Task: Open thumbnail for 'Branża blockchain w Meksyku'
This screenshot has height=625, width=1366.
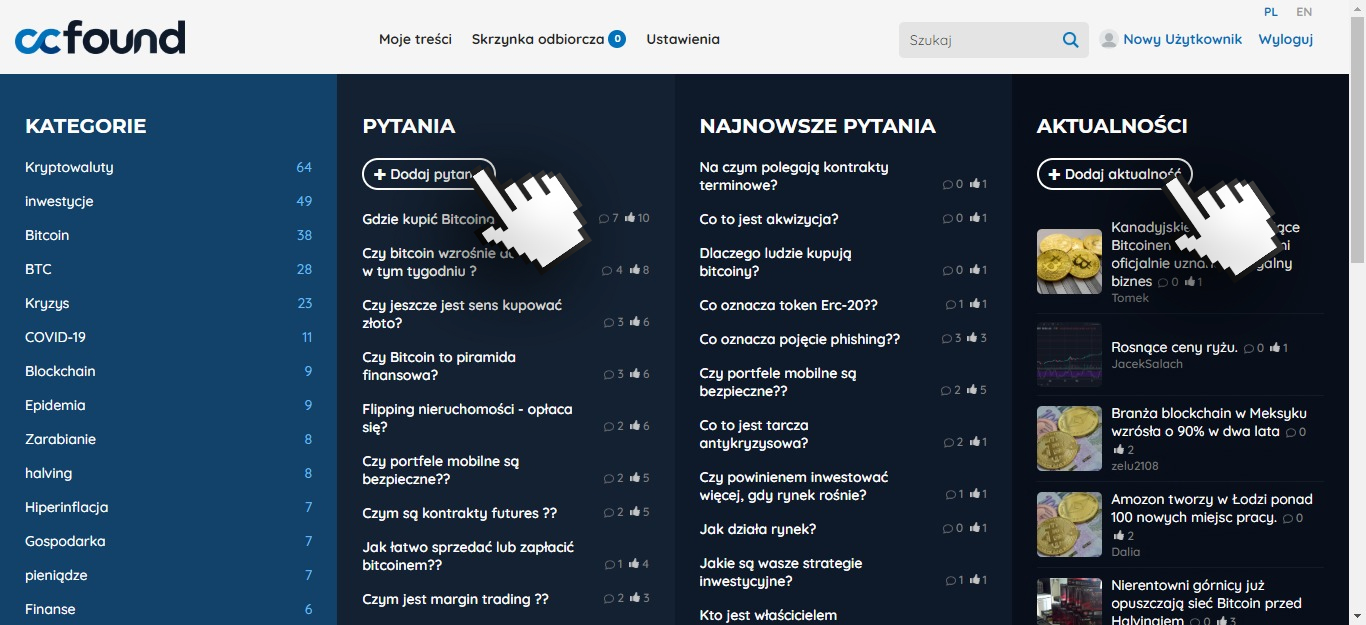Action: tap(1069, 438)
